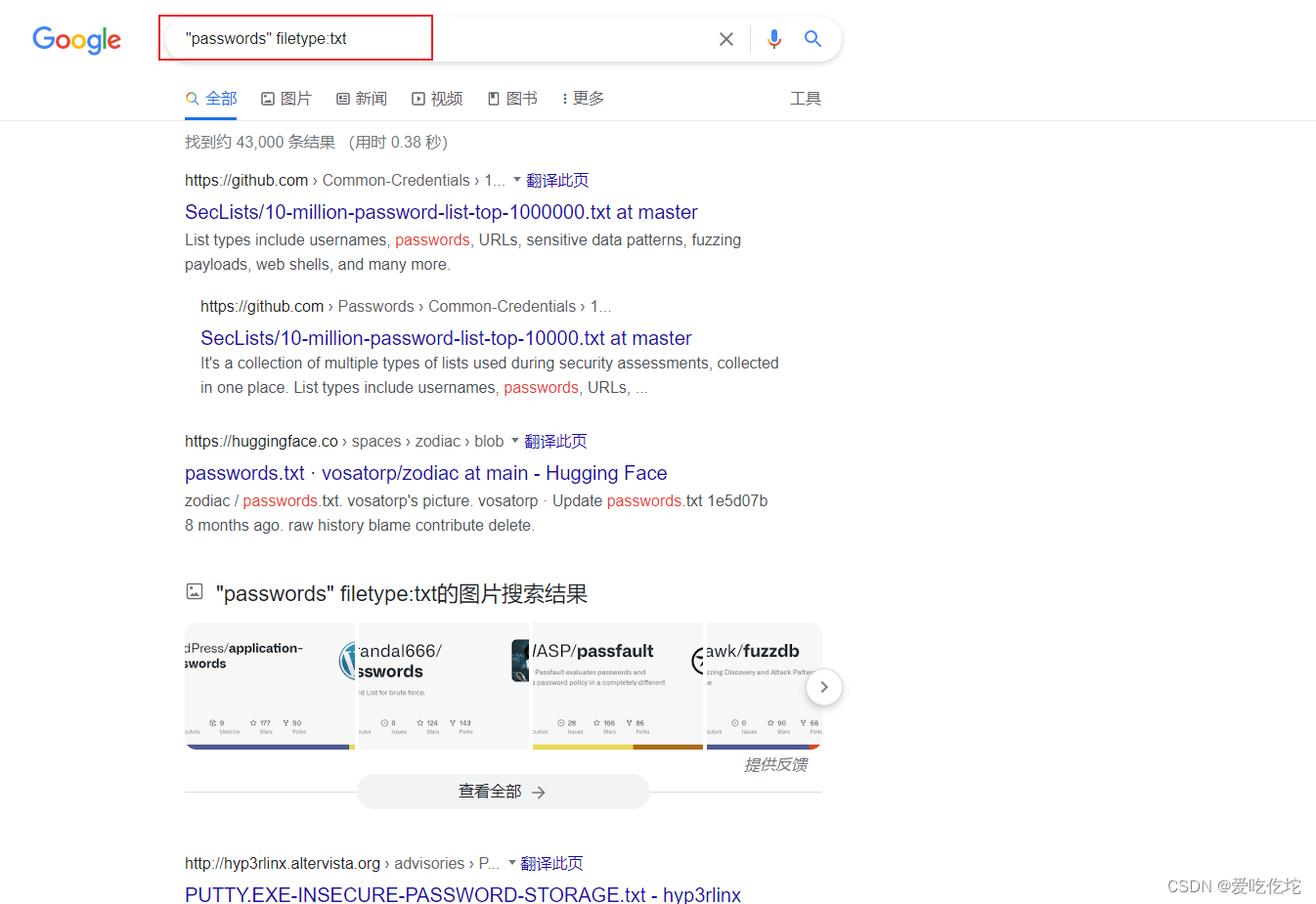
Task: Switch to the 视频 videos tab
Action: pyautogui.click(x=437, y=99)
